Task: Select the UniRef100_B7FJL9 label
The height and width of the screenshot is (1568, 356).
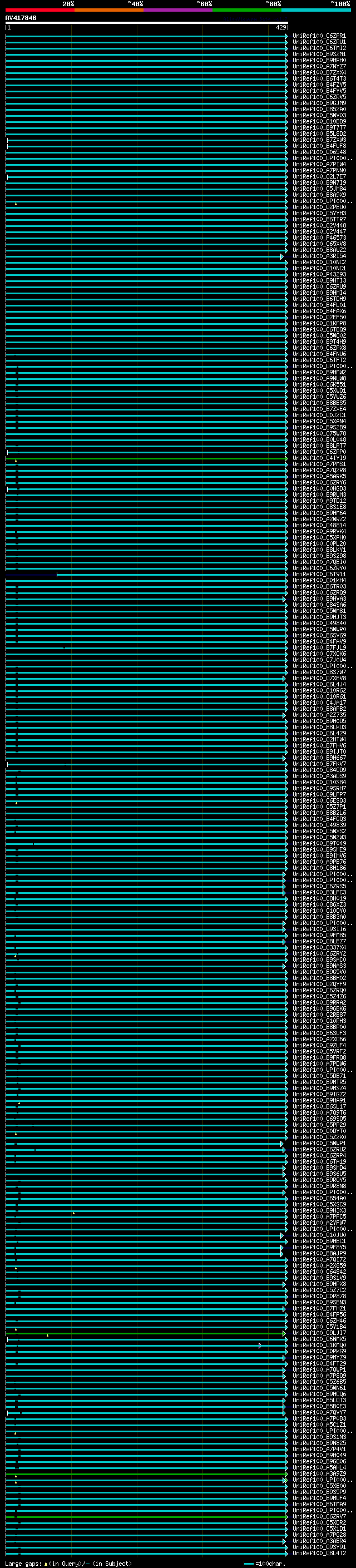Action: (319, 647)
